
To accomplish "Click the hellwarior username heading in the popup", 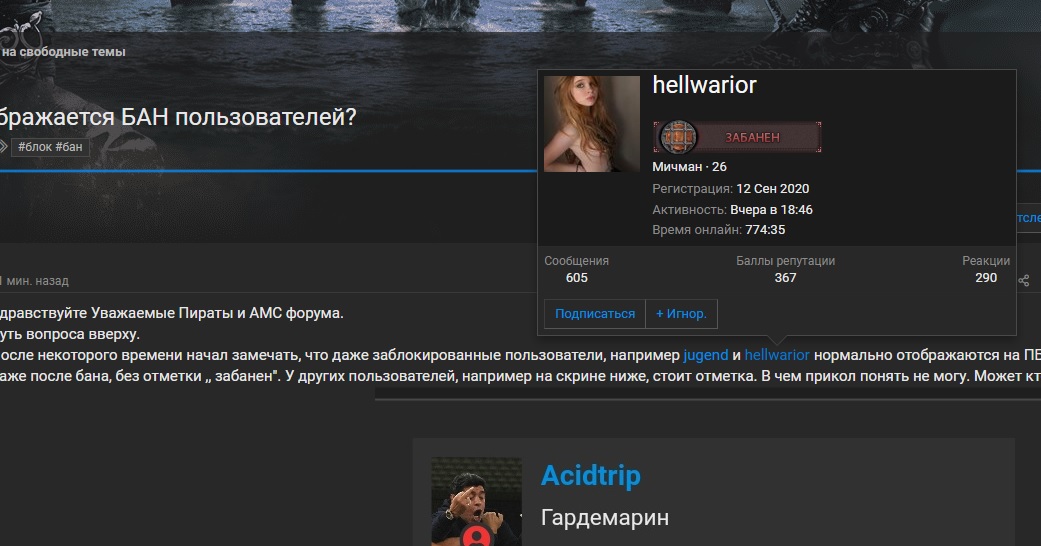I will point(704,85).
